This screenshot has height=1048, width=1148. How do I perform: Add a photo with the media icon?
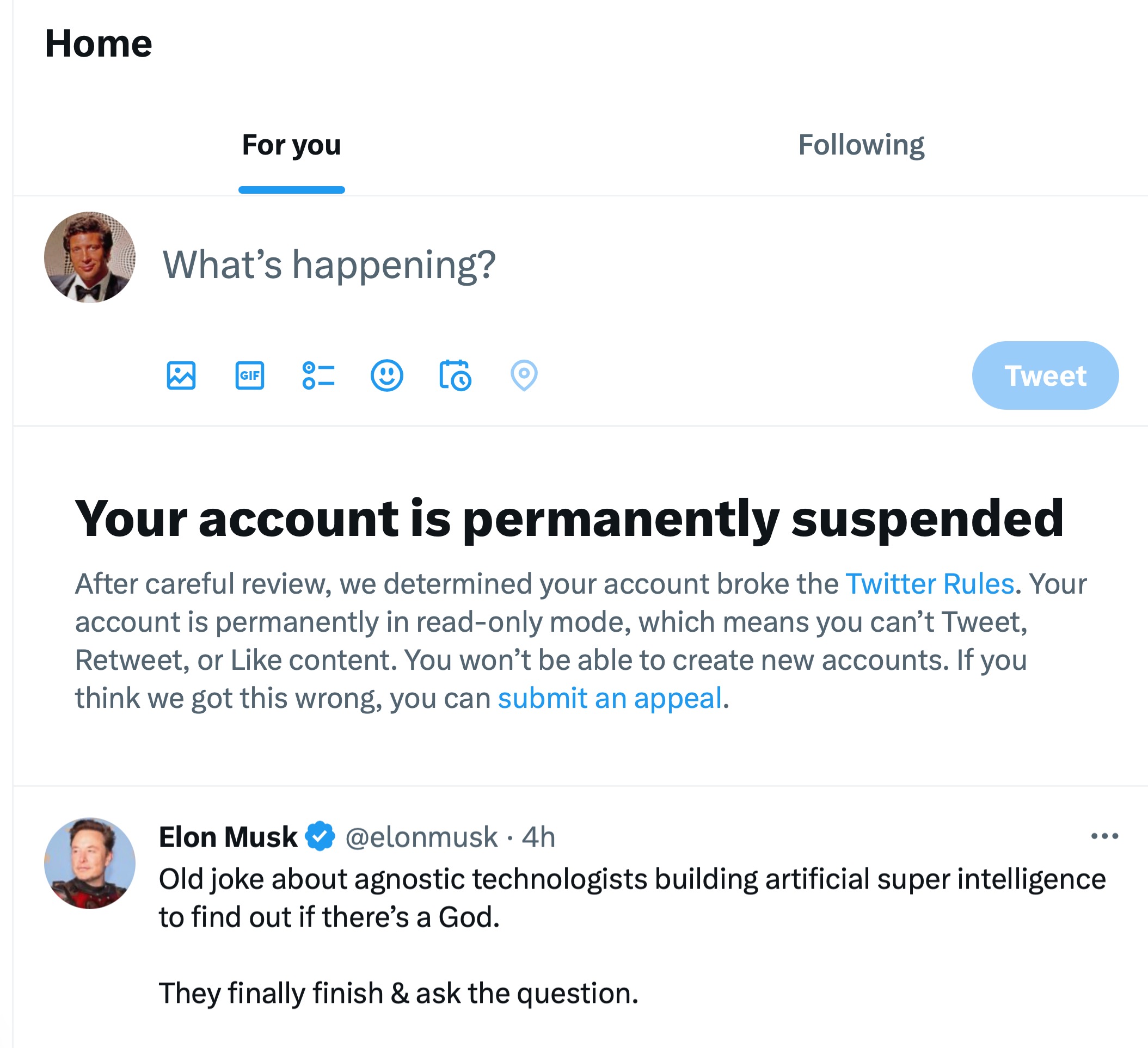[x=181, y=375]
